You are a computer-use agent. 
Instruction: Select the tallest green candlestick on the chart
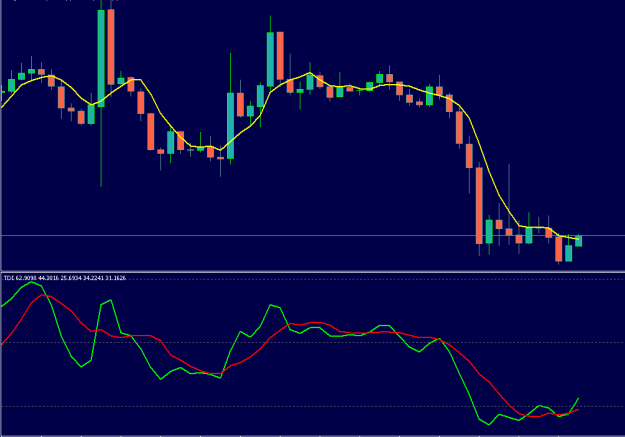pos(101,59)
